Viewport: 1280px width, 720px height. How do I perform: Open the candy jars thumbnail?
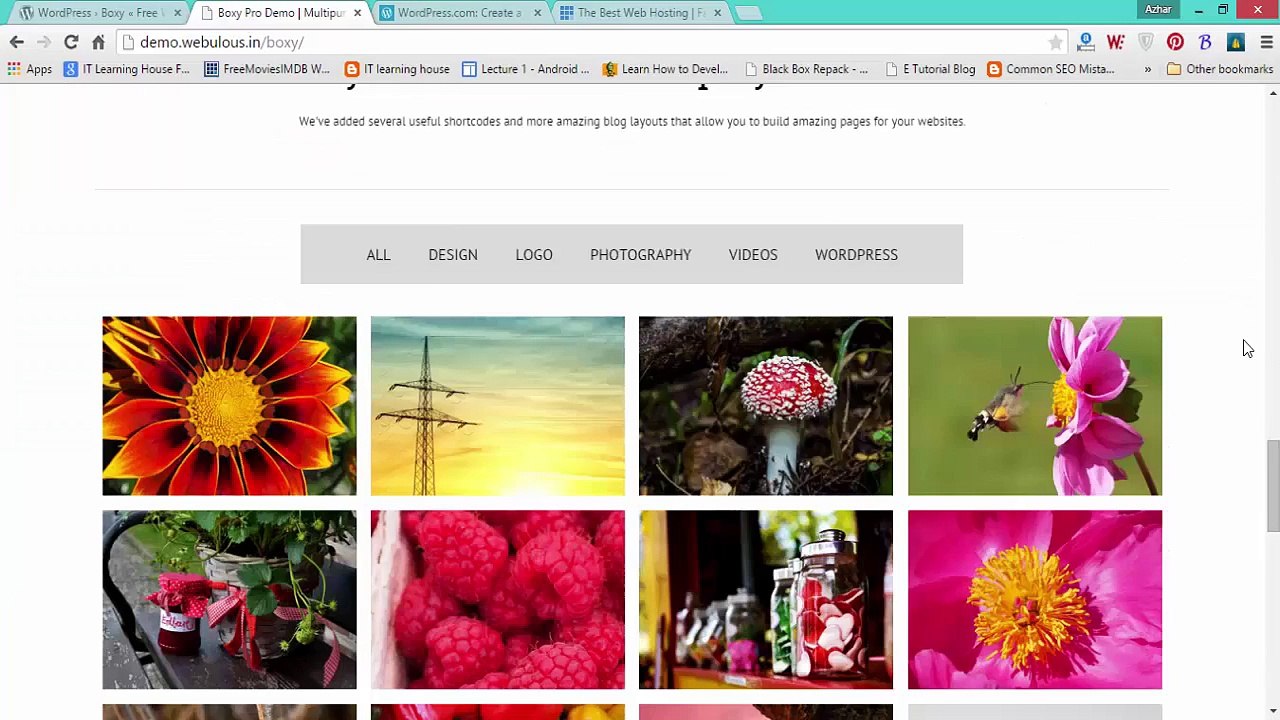coord(766,600)
